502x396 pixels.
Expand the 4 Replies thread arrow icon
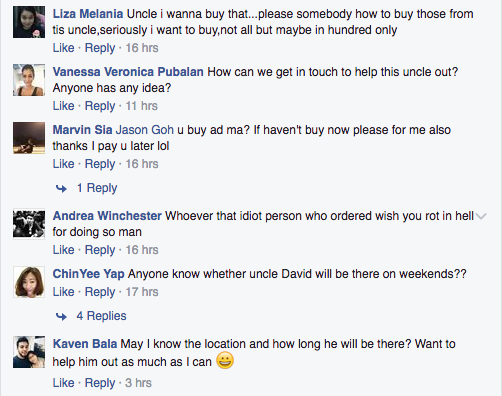click(x=61, y=316)
